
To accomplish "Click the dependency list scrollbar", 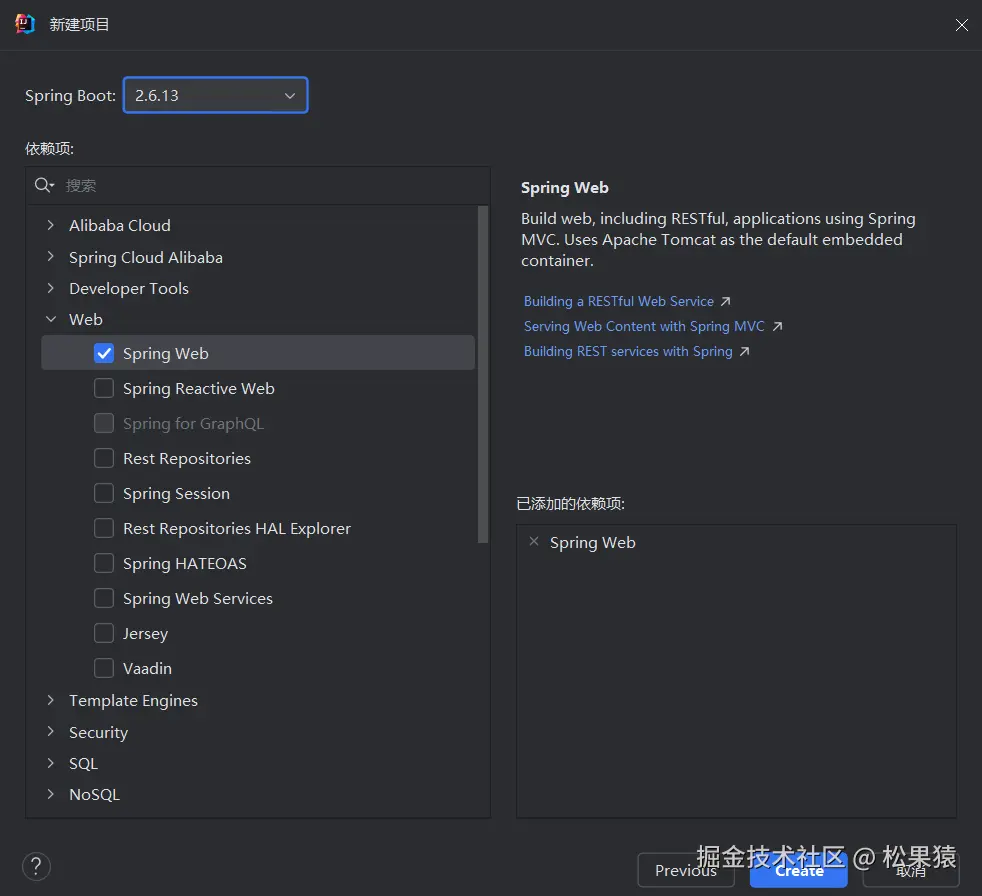I will 482,374.
